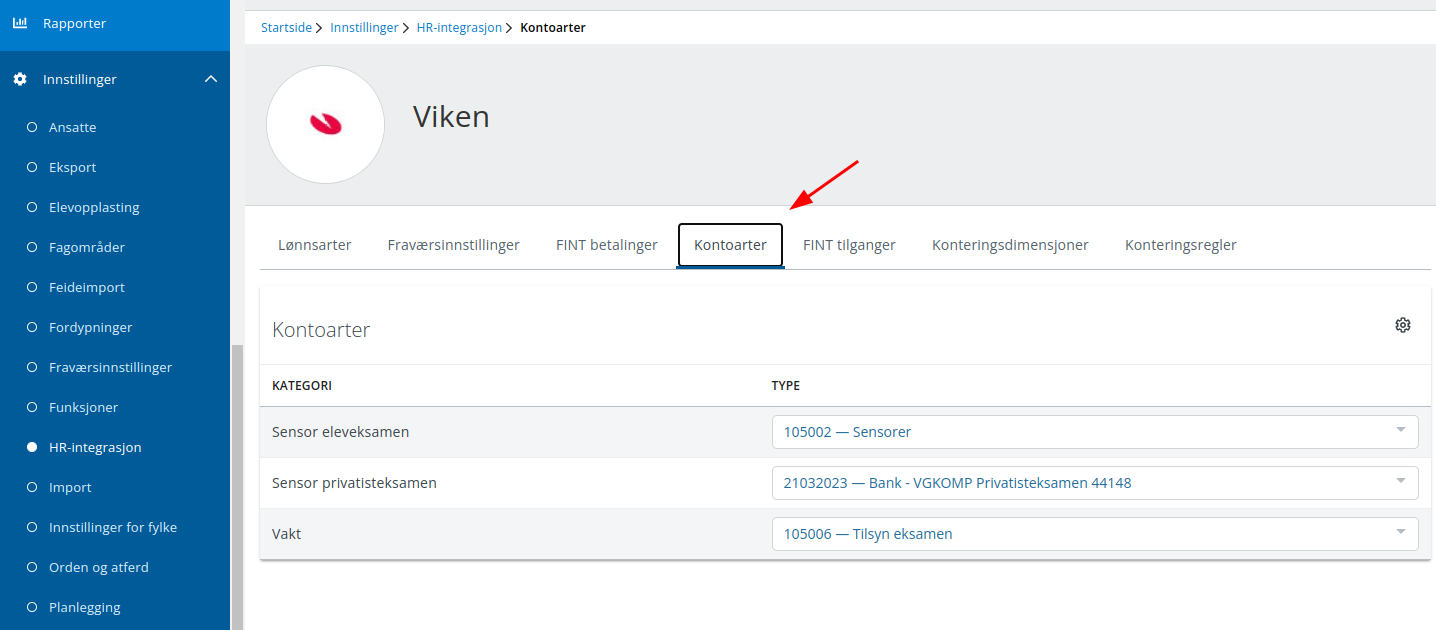Screen dimensions: 1436x630
Task: Switch to the FINT betalinger tab
Action: tap(607, 245)
